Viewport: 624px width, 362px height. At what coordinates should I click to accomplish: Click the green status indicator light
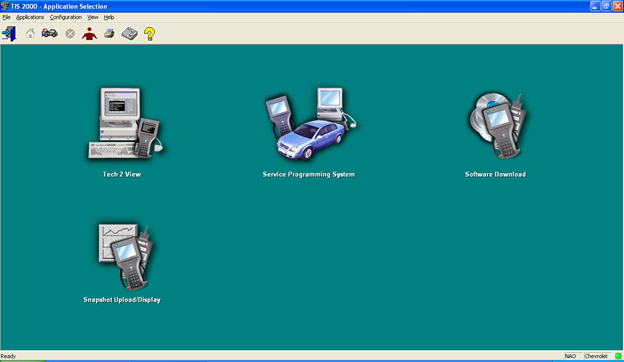pos(618,356)
